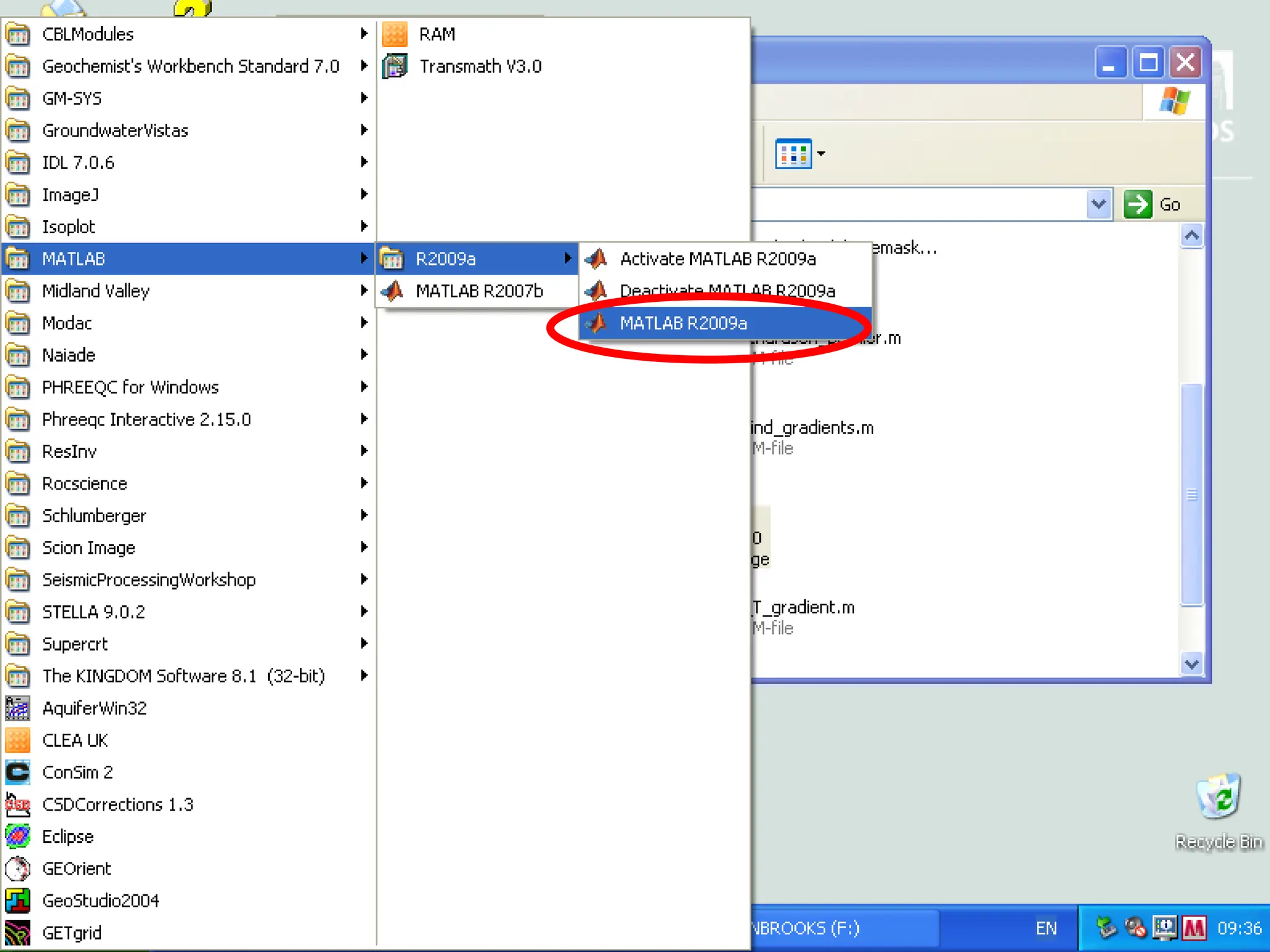Launch MATLAB R2009a from the submenu
Image resolution: width=1270 pixels, height=952 pixels.
pyautogui.click(x=682, y=323)
